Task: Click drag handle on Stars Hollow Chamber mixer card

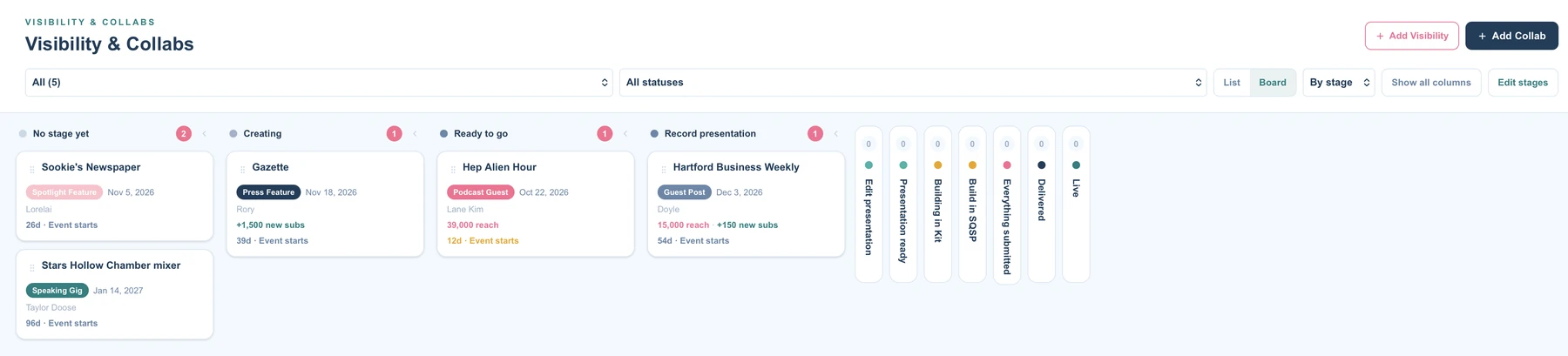Action: pyautogui.click(x=32, y=267)
